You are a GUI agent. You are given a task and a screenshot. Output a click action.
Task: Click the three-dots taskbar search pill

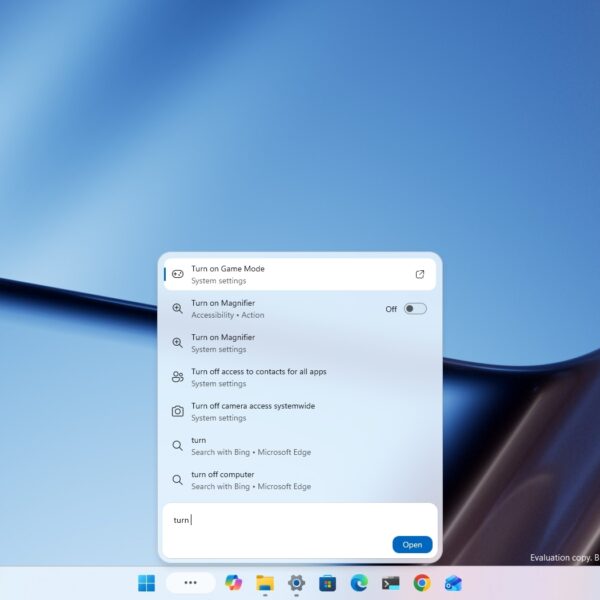pyautogui.click(x=191, y=583)
